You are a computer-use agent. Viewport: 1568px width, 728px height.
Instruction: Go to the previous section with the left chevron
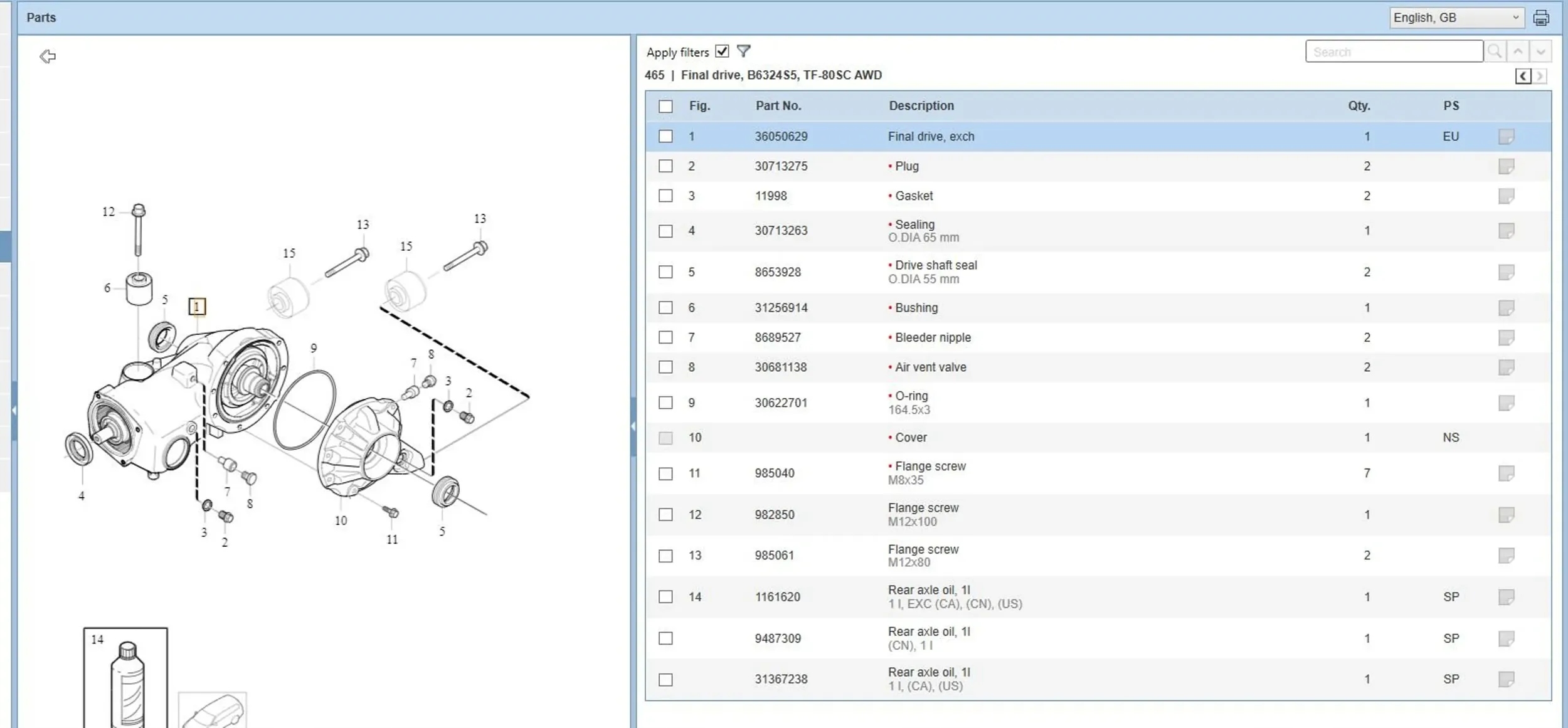(1523, 76)
